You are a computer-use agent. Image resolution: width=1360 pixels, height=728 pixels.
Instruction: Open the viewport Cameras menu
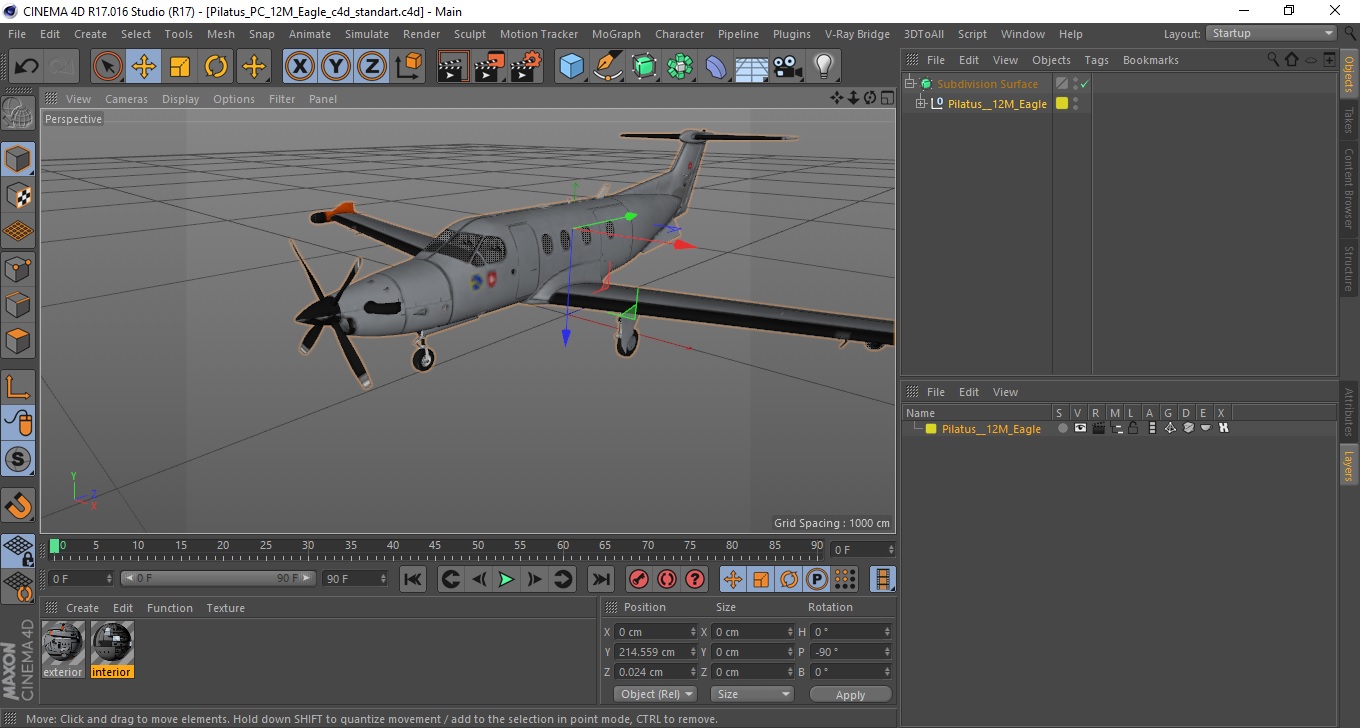[126, 99]
